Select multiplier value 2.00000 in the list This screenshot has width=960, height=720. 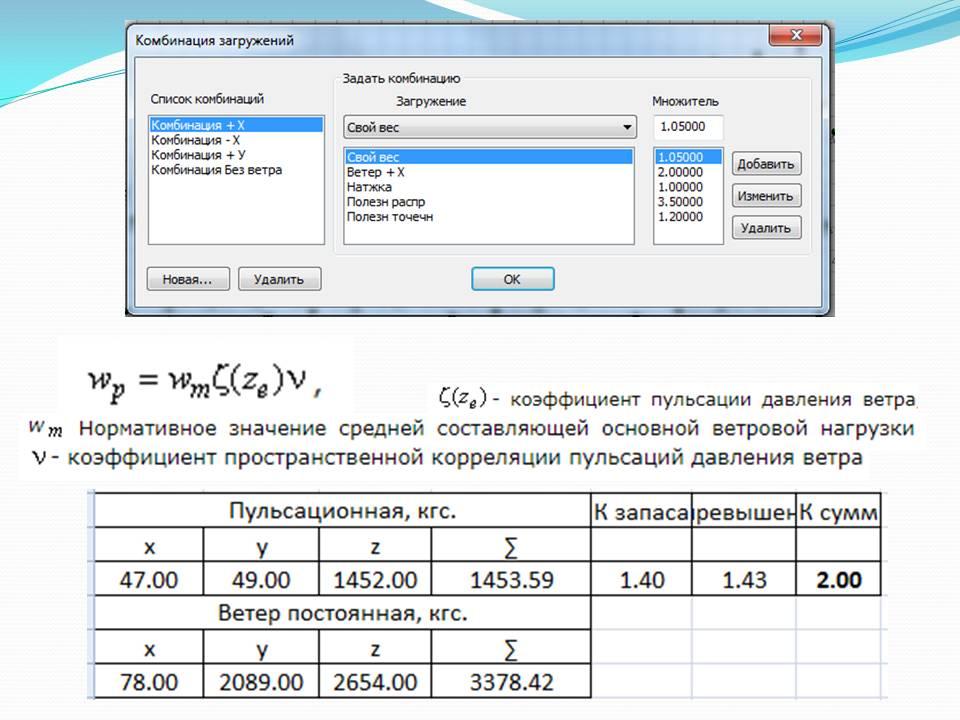click(x=680, y=172)
